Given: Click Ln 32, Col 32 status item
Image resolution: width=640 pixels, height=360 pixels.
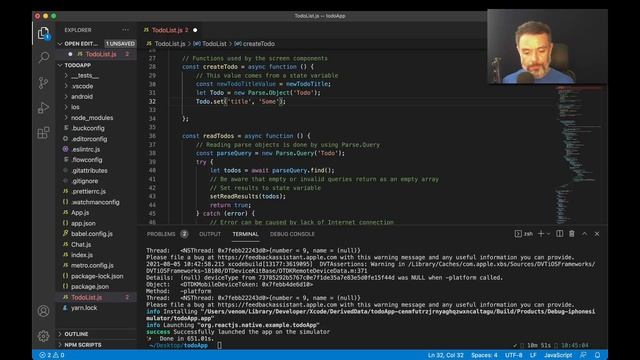Looking at the screenshot, I should [446, 355].
